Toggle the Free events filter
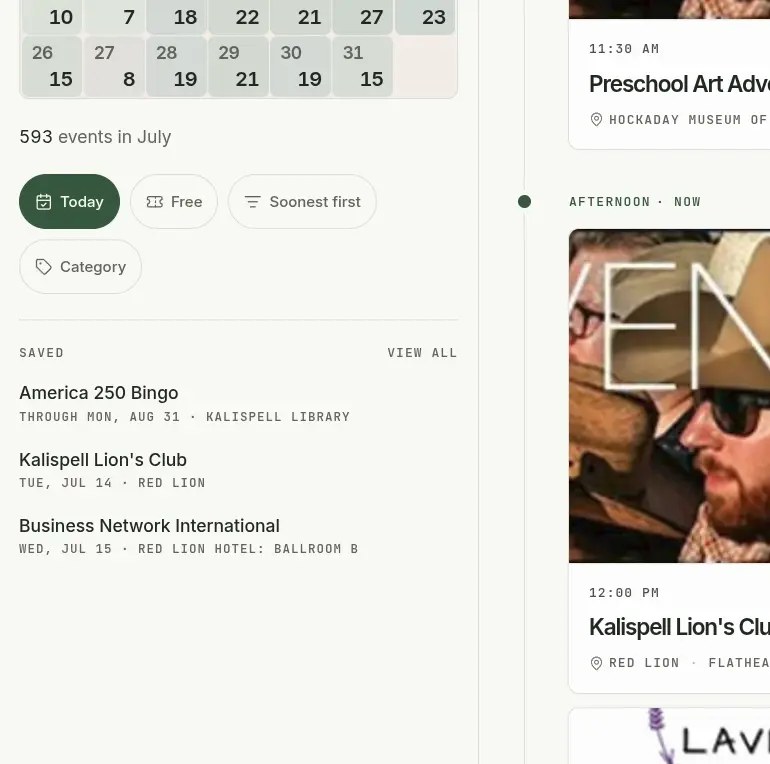This screenshot has height=764, width=770. [174, 201]
